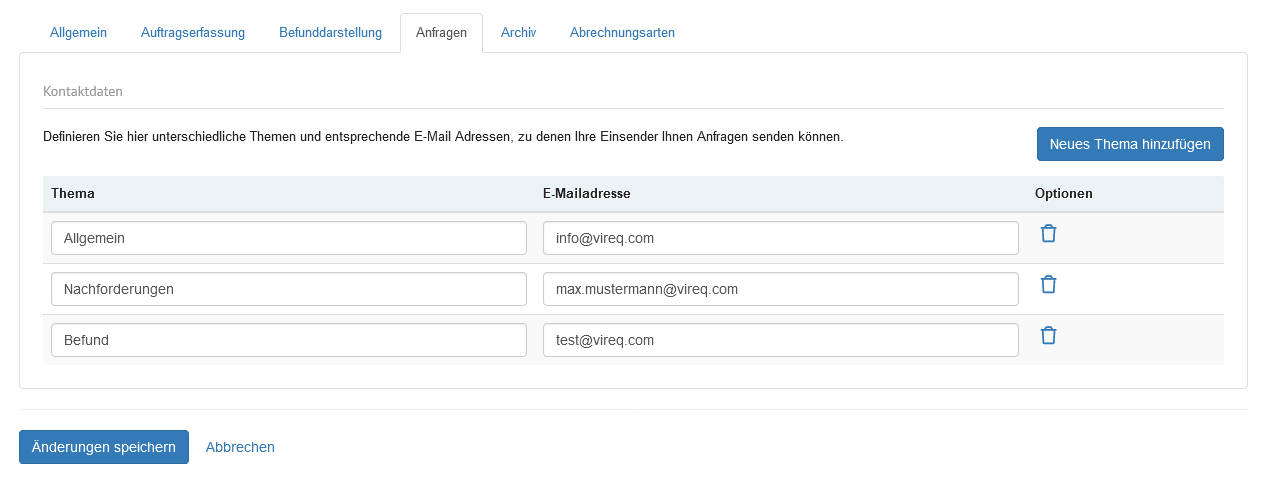Delete the Allgemein topic row

1048,234
